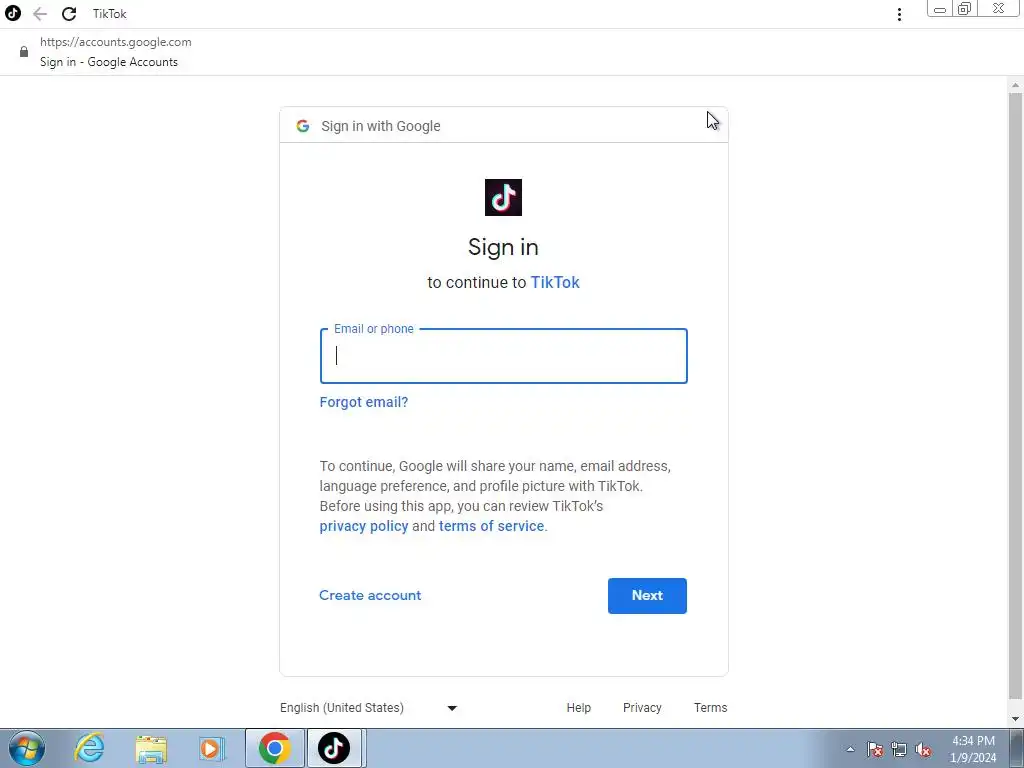This screenshot has height=768, width=1024.
Task: Click the padlock site security icon
Action: click(24, 52)
